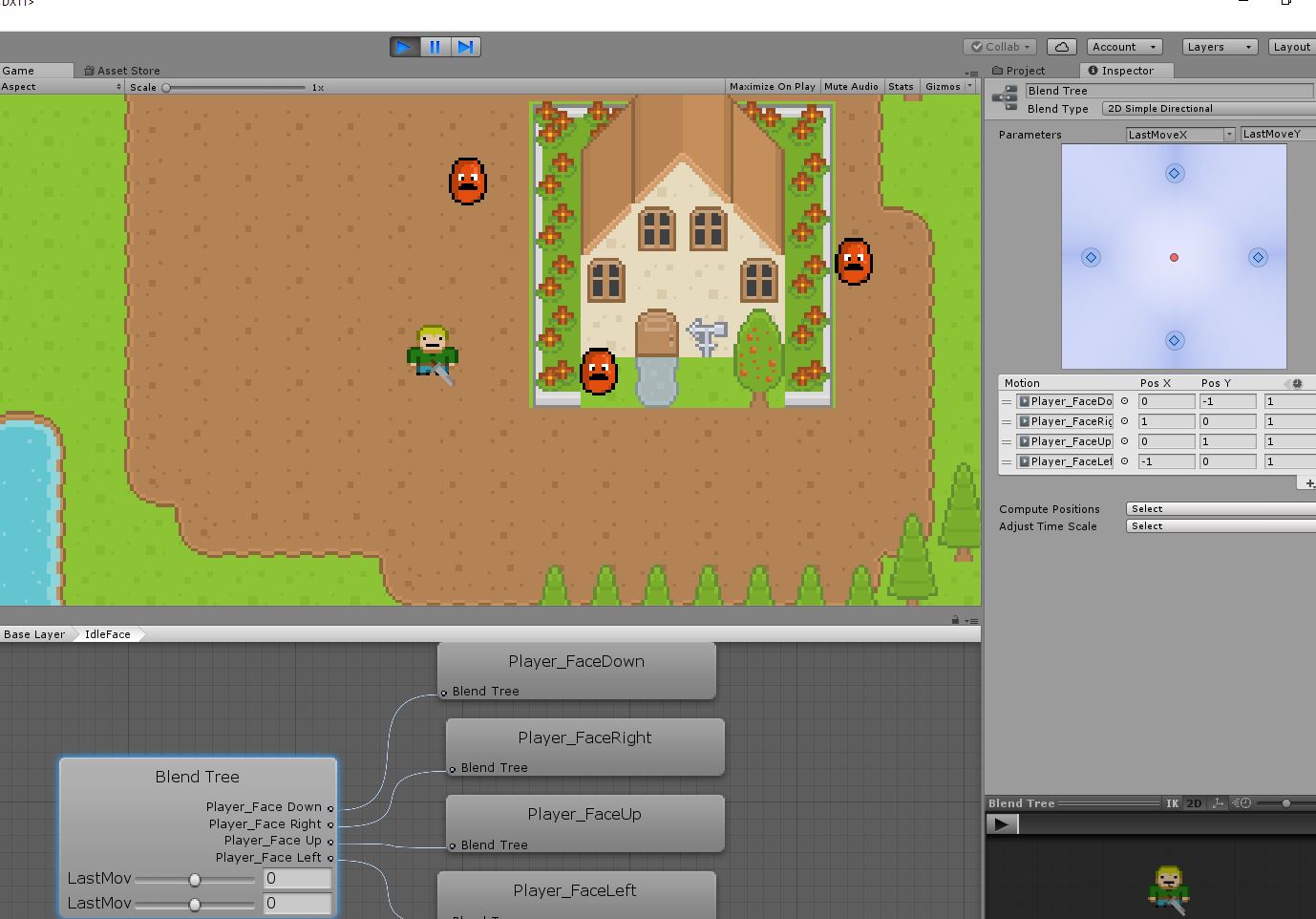Toggle Gizmos in Game view
Image resolution: width=1316 pixels, height=919 pixels.
943,87
